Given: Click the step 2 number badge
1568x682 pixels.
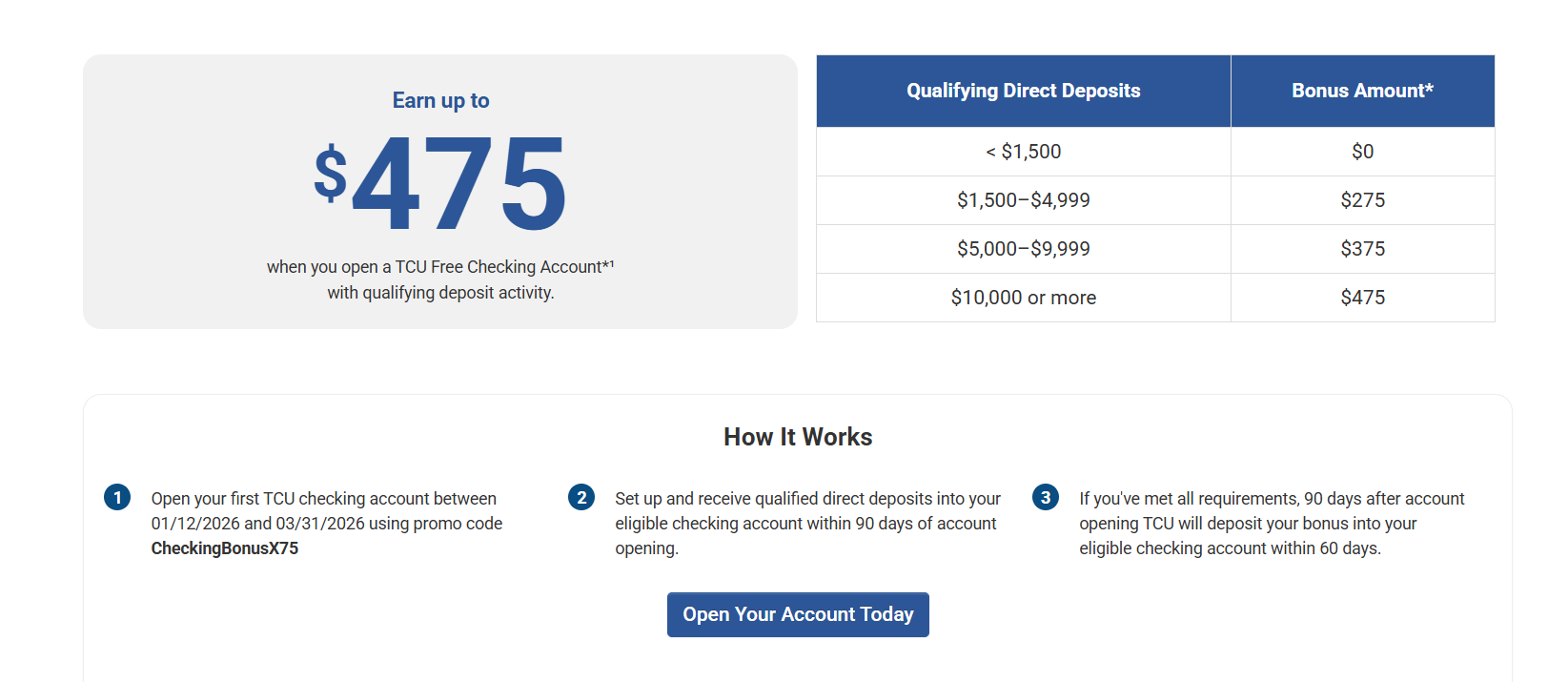Looking at the screenshot, I should click(x=581, y=497).
